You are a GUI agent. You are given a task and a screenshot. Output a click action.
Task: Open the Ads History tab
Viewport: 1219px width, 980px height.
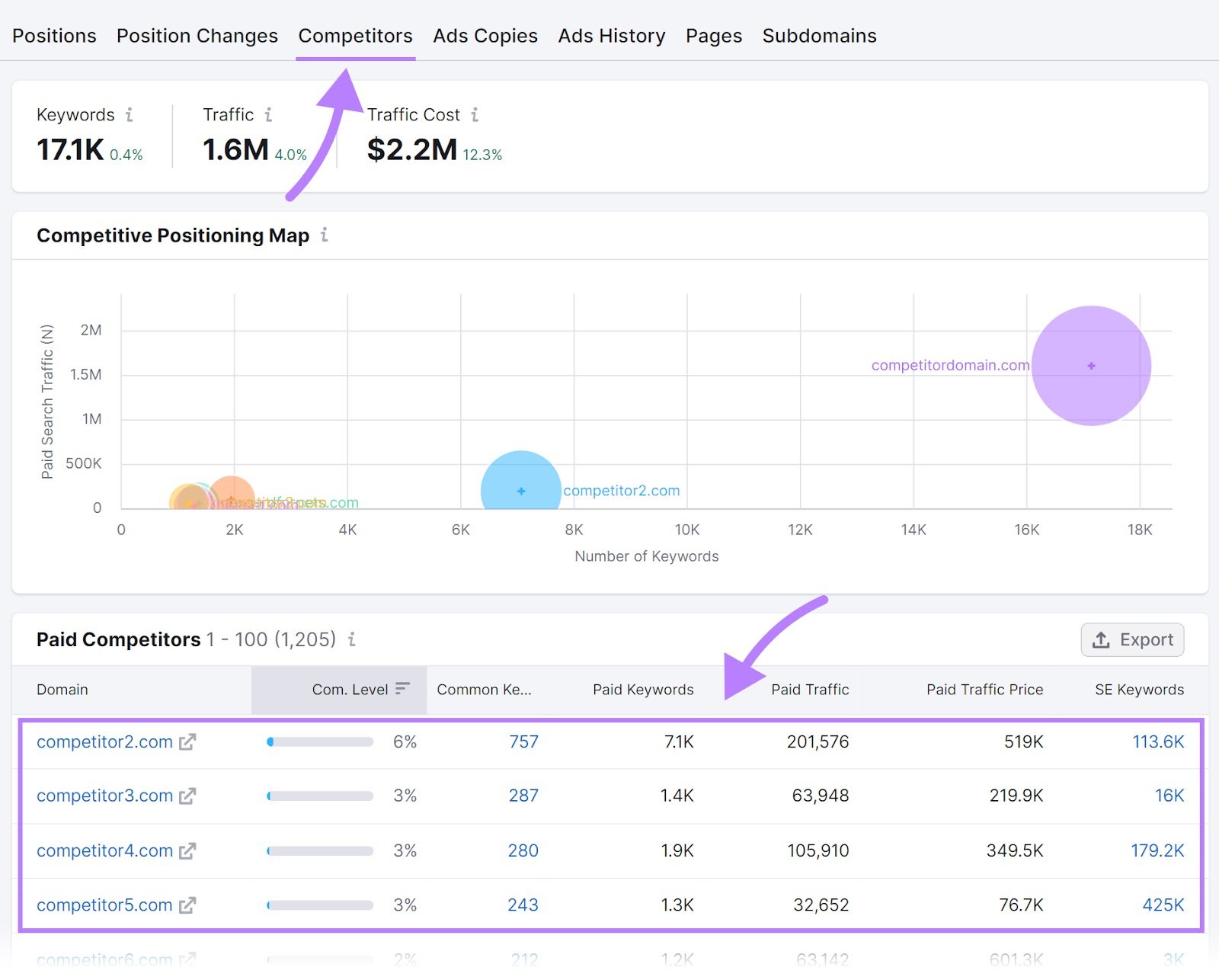pyautogui.click(x=611, y=35)
